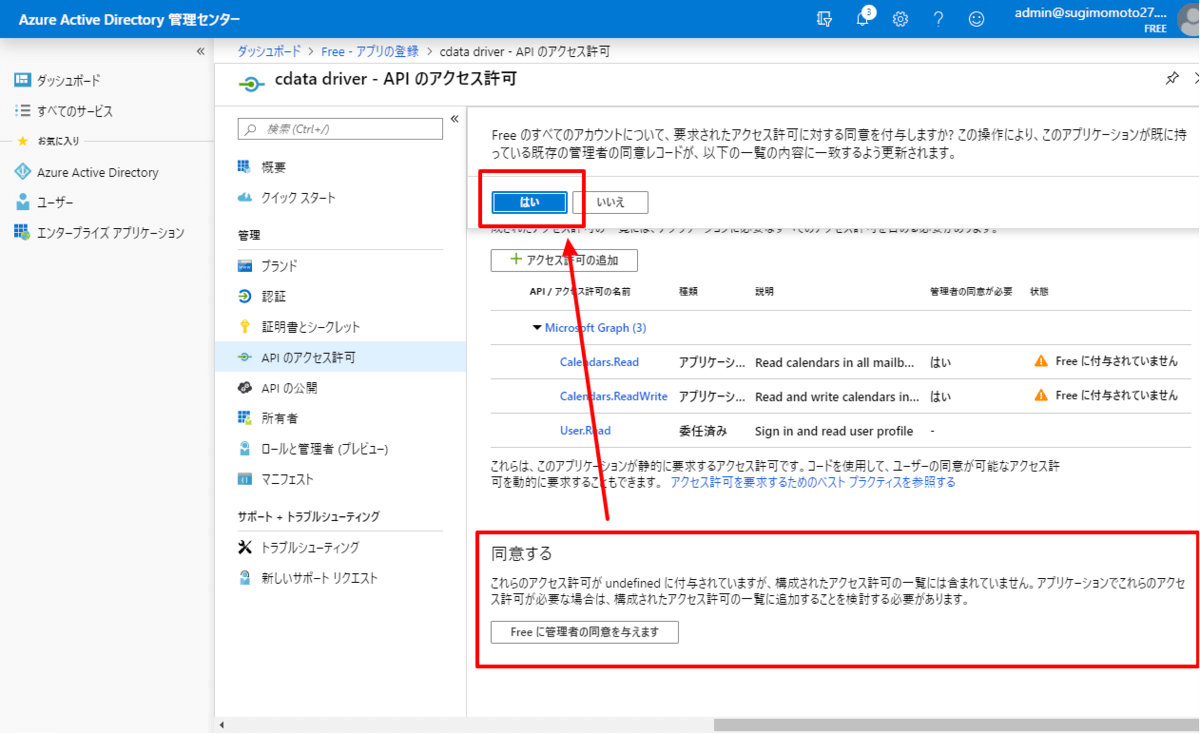Click the Roles and administrators icon

point(245,449)
